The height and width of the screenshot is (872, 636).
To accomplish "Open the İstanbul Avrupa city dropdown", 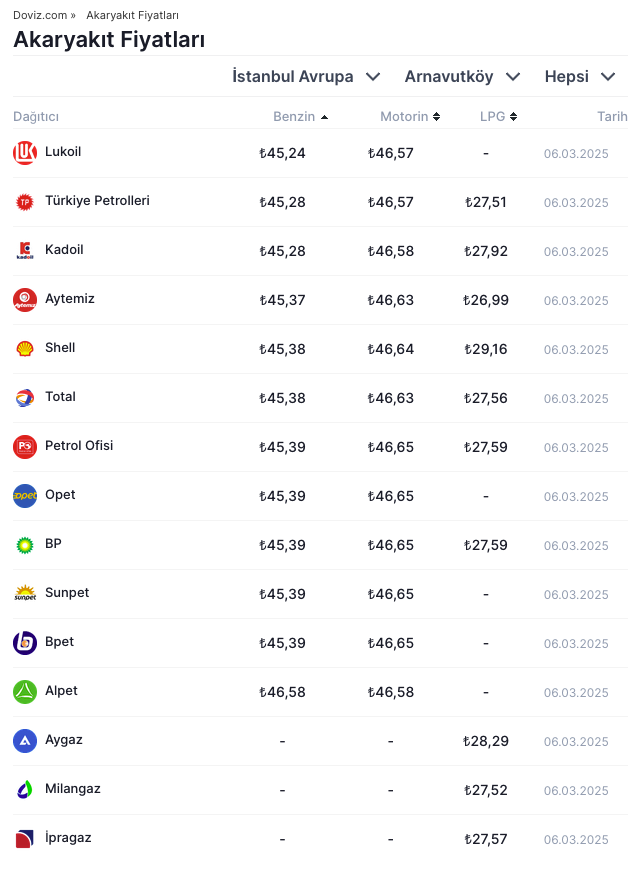I will 306,76.
